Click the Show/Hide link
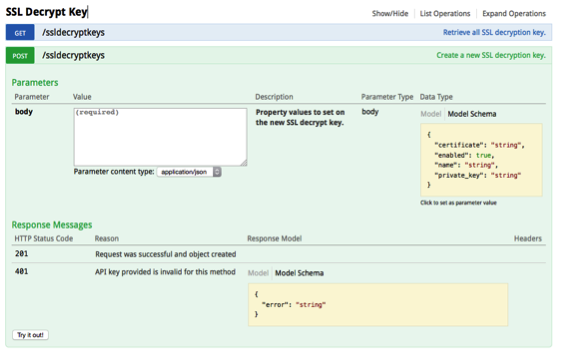The height and width of the screenshot is (360, 563). (390, 14)
